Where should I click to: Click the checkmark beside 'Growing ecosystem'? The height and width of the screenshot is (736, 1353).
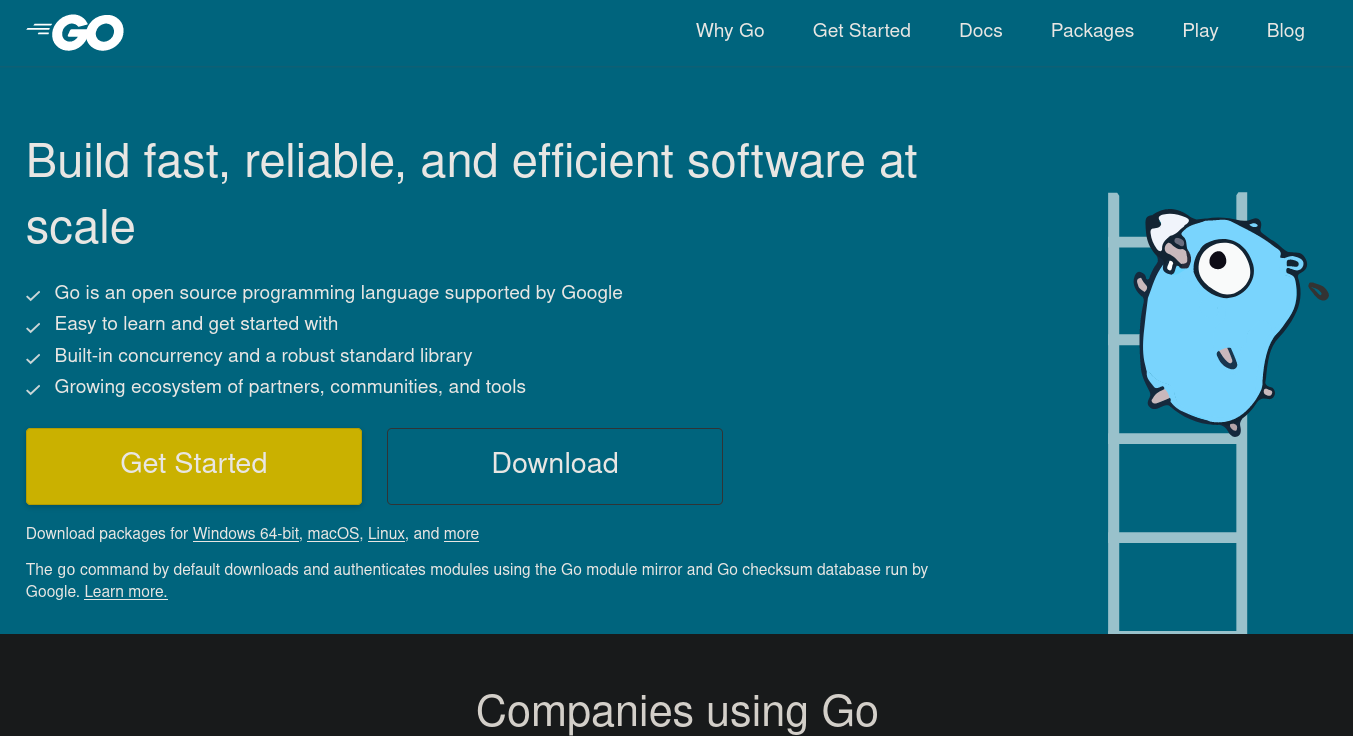[x=33, y=390]
